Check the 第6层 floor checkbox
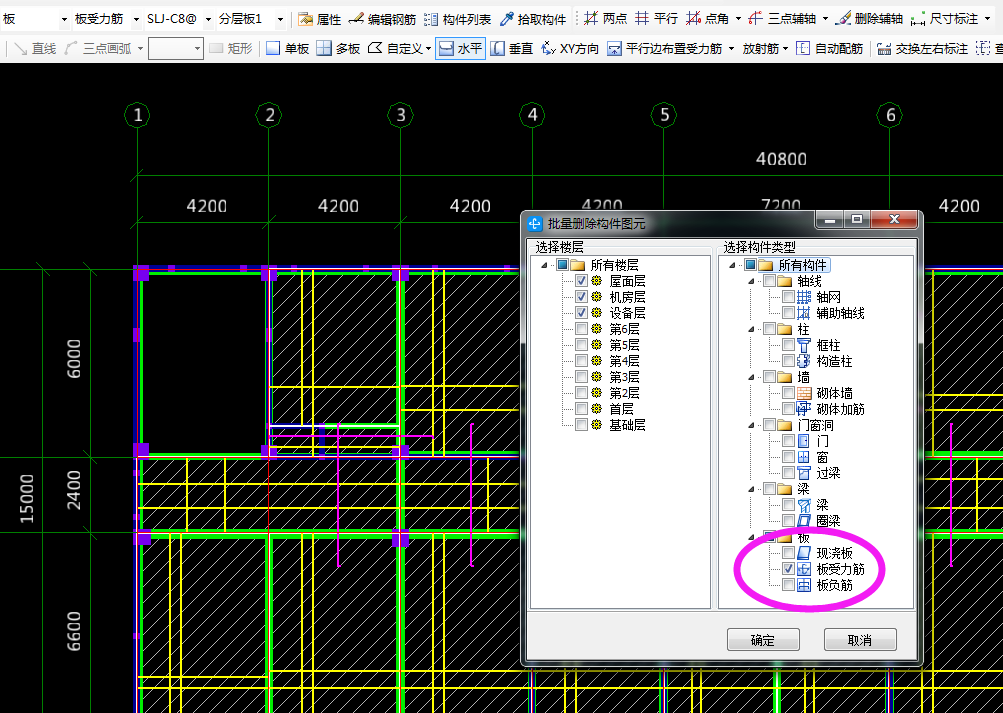The image size is (1003, 713). tap(581, 329)
